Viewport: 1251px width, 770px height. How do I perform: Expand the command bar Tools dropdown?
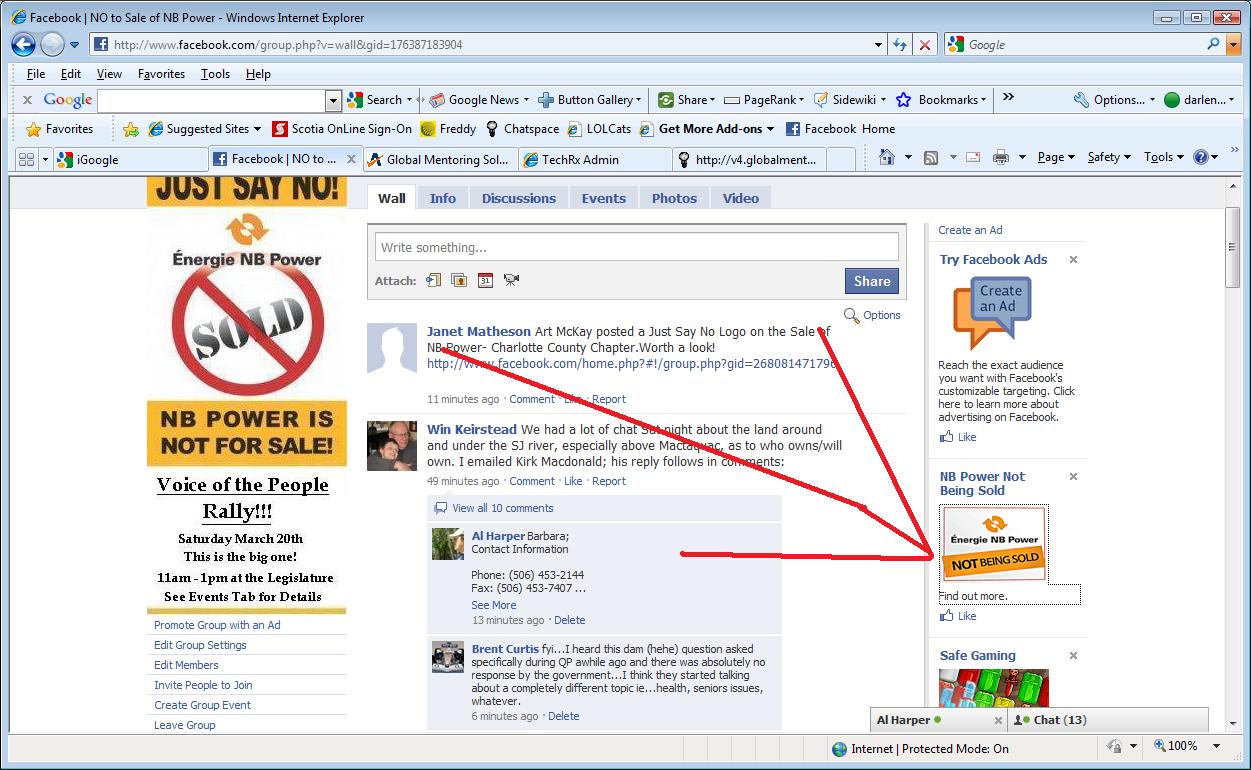[x=1164, y=157]
